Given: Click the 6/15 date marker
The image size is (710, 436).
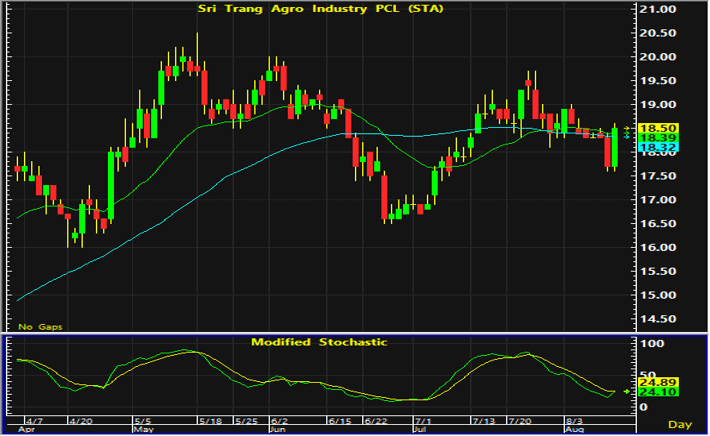Looking at the screenshot, I should click(x=340, y=421).
